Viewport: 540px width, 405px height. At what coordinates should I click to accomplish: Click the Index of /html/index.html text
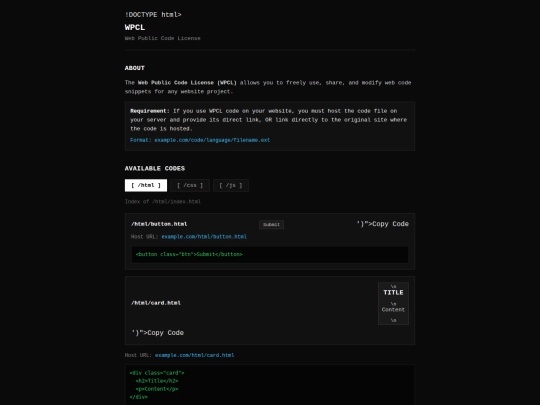coord(163,201)
